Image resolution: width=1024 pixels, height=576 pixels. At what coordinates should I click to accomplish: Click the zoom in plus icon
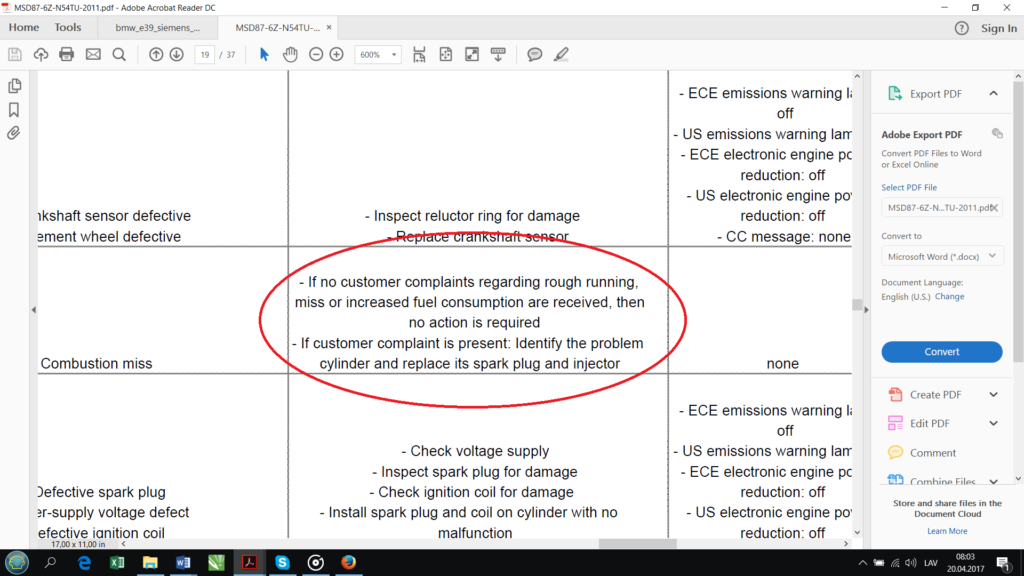coord(336,54)
